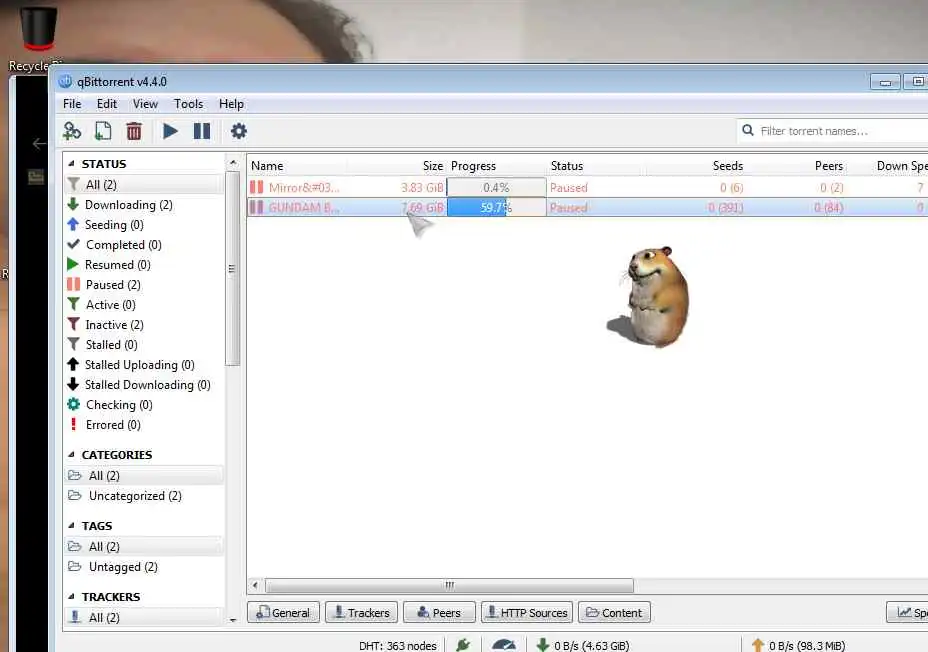This screenshot has width=928, height=652.
Task: Switch to the General tab
Action: (283, 612)
